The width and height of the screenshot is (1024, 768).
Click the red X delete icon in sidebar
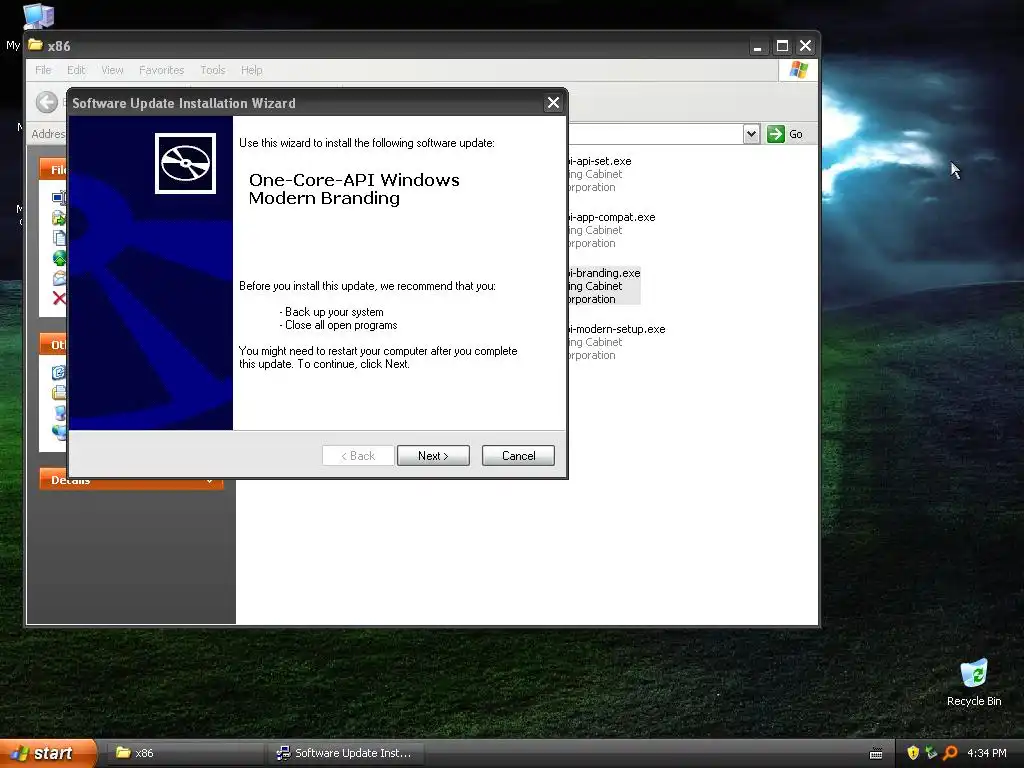tap(59, 298)
